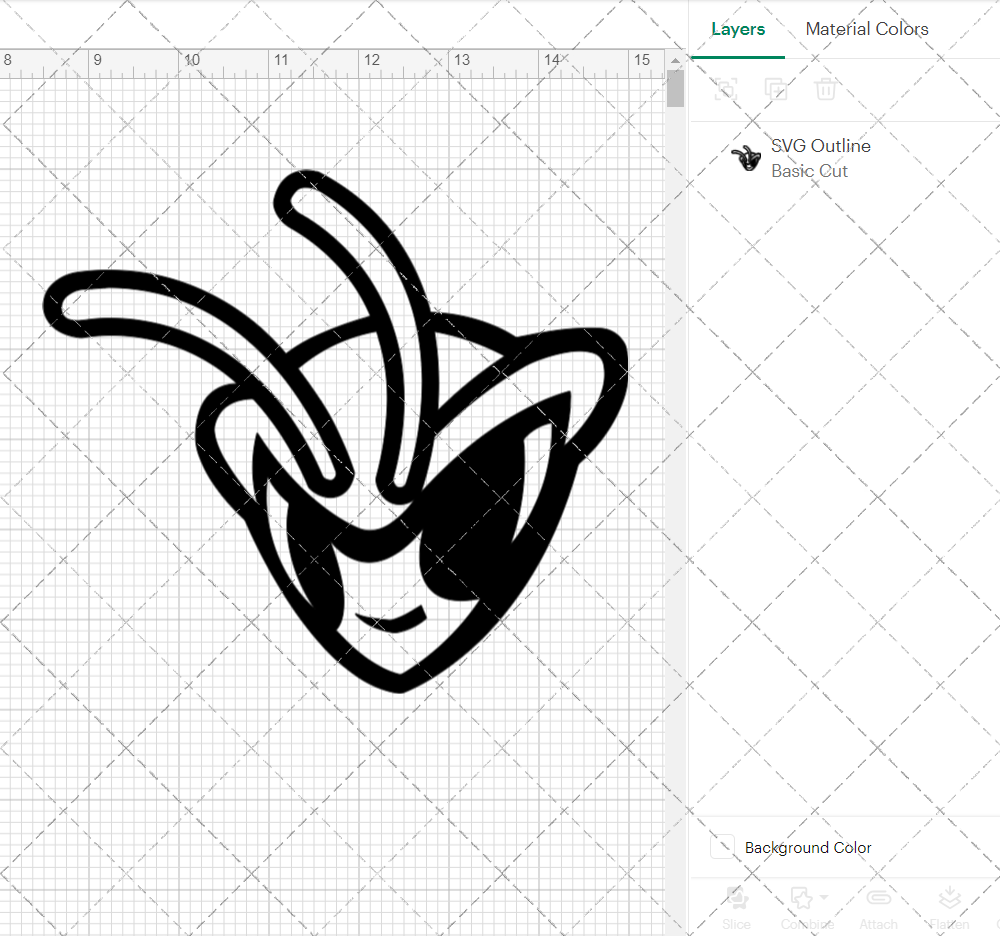Switch to the Layers tab
The width and height of the screenshot is (1000, 936).
(x=738, y=29)
